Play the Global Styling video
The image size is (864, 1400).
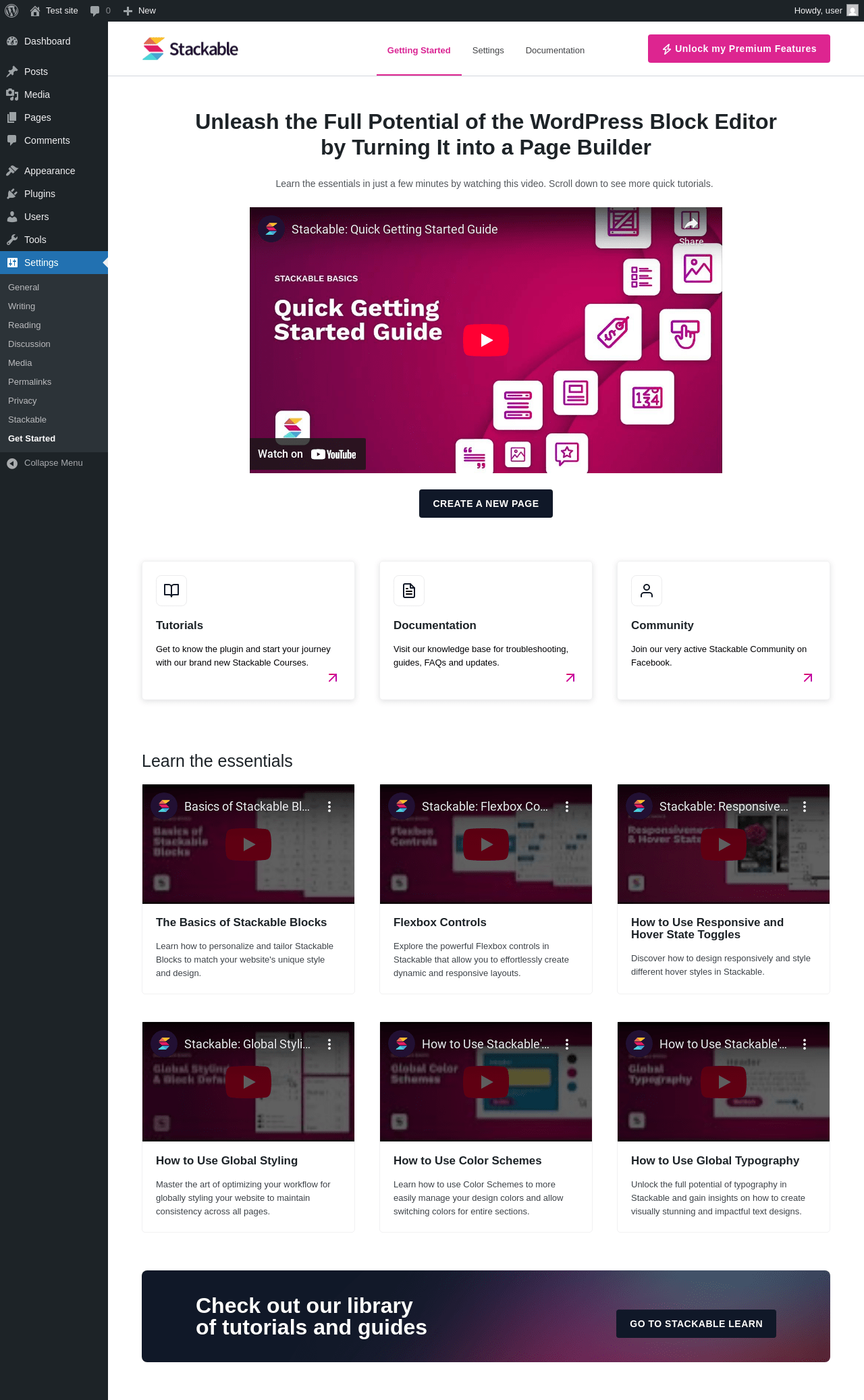pyautogui.click(x=248, y=1082)
